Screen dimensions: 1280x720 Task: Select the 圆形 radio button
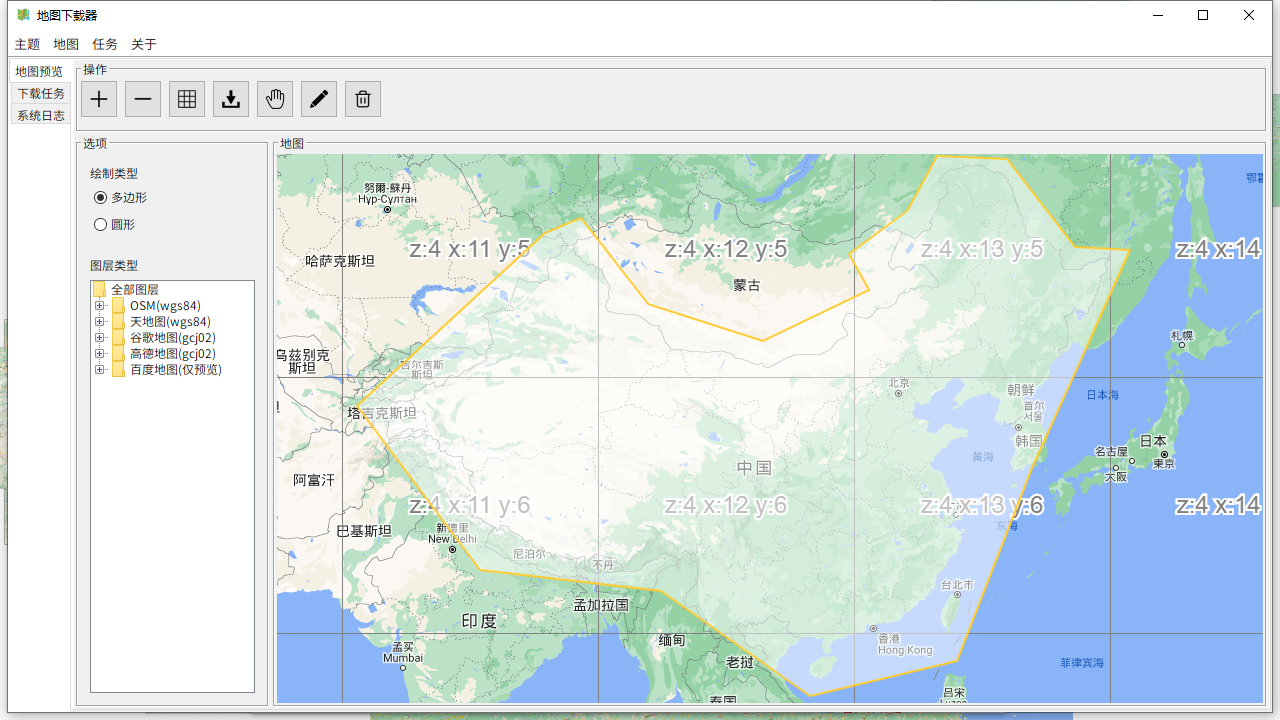100,225
